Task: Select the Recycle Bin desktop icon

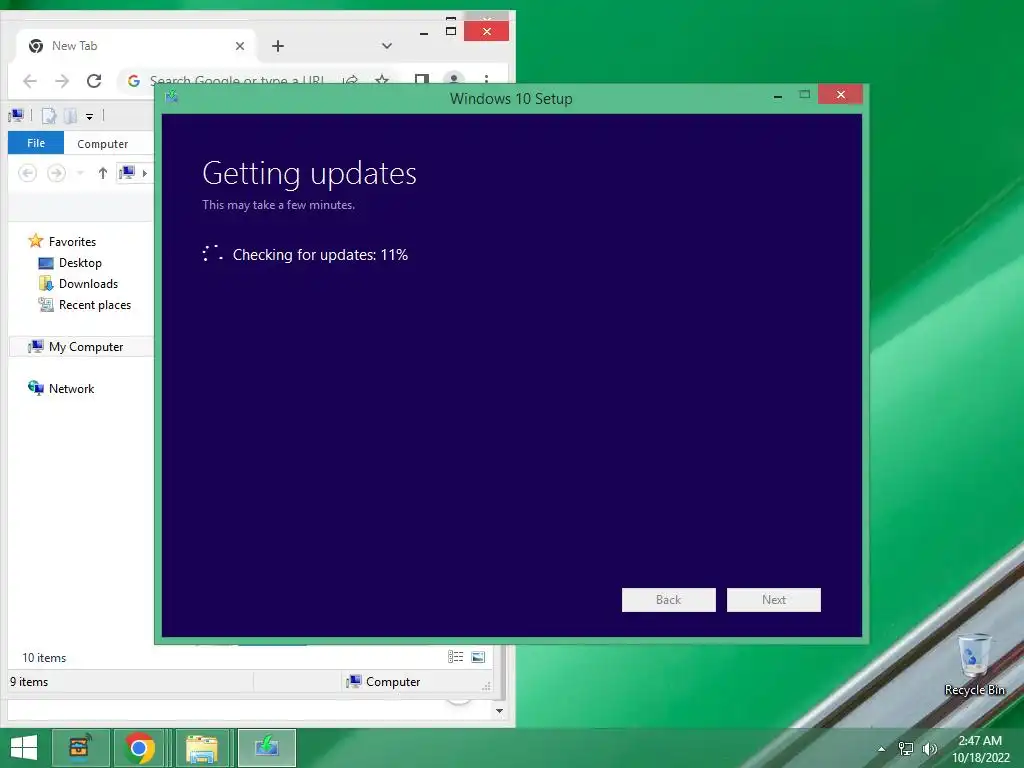Action: point(974,665)
